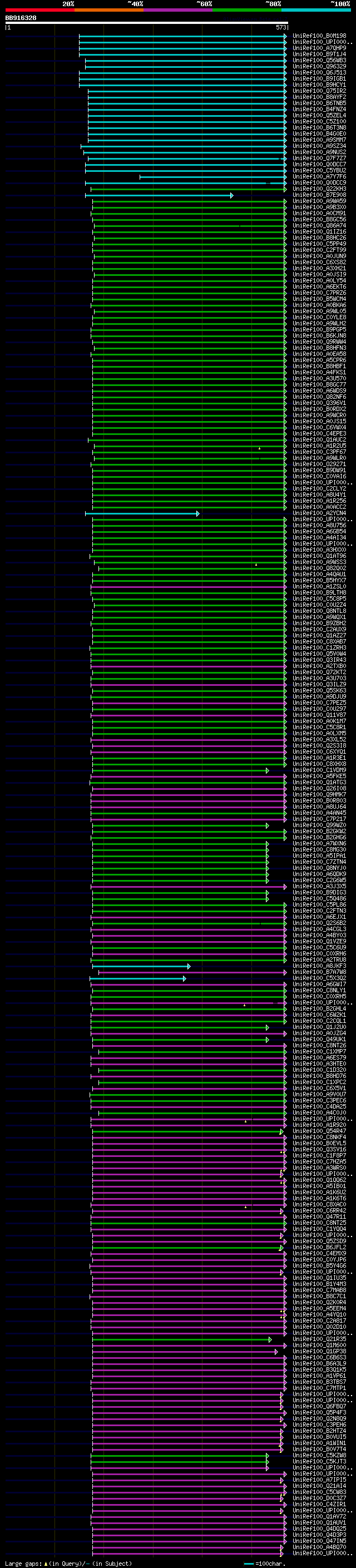Open entry UniRef100_A6GWI7
Image resolution: width=356 pixels, height=1568 pixels.
point(319,985)
